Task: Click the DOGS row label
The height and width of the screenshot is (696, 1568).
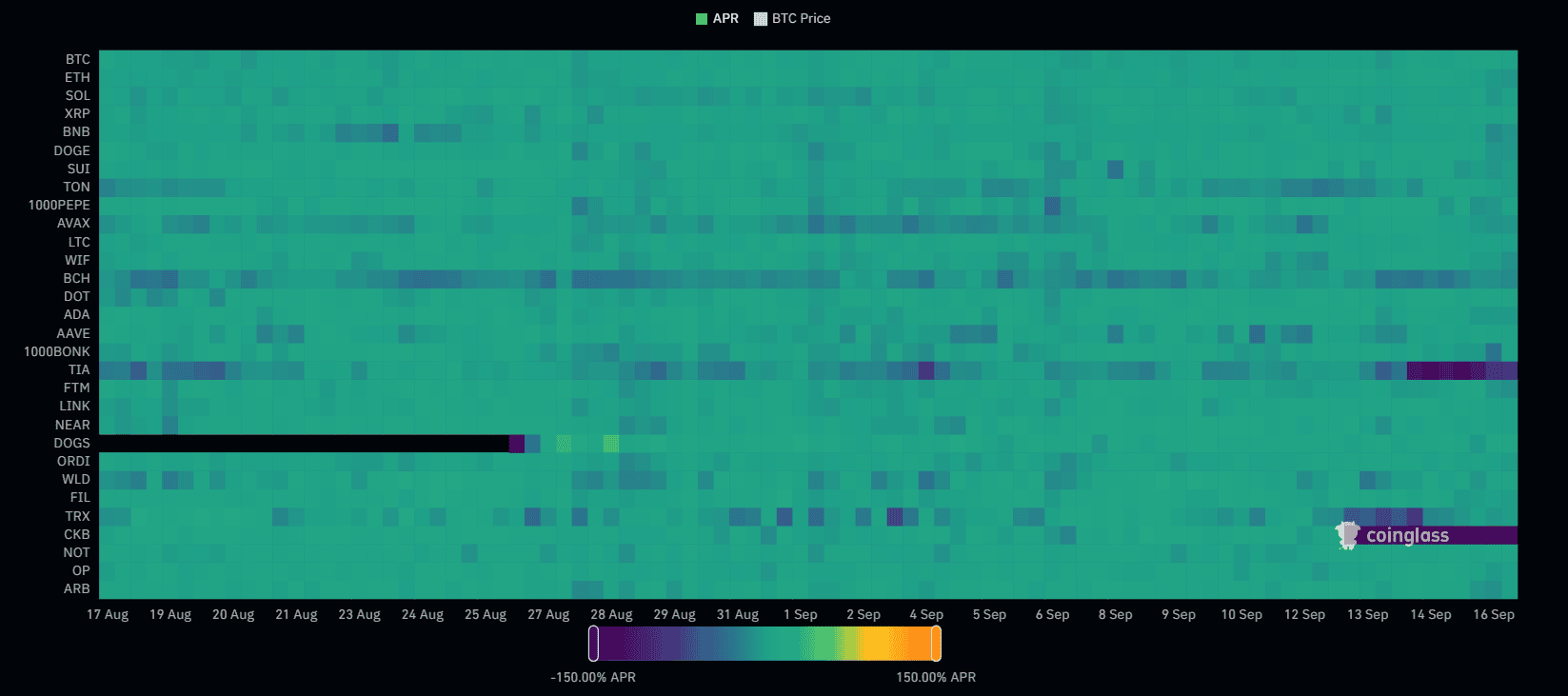Action: click(72, 443)
